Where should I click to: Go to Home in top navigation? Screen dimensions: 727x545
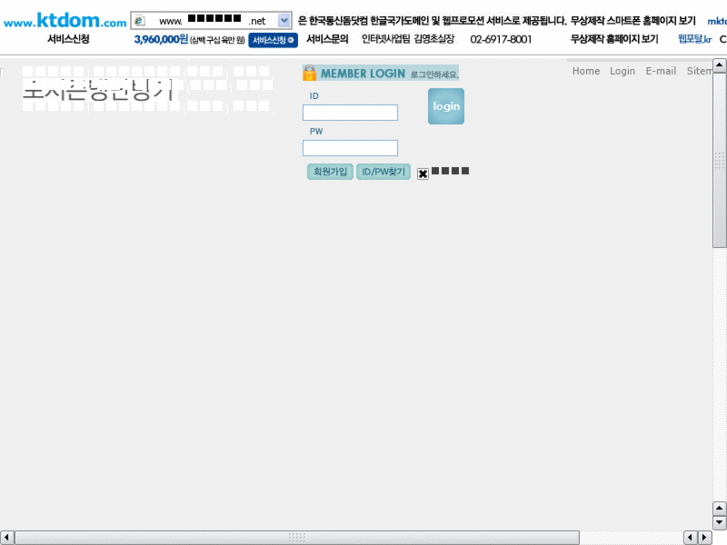coord(586,71)
